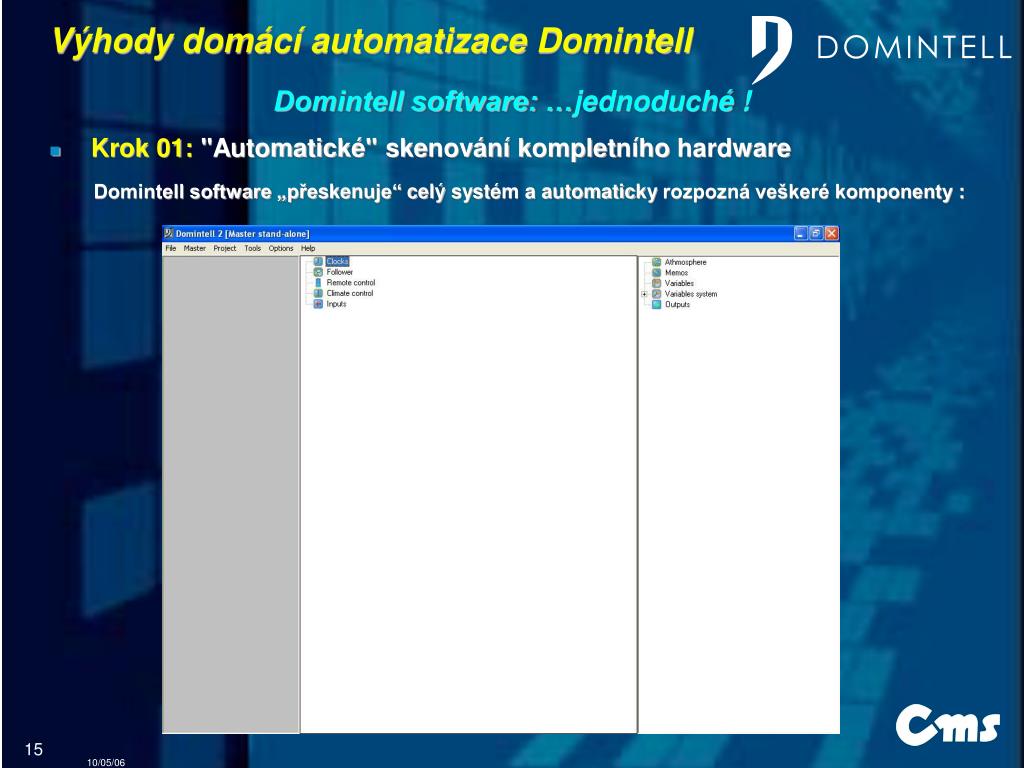
Task: Restore down the Domintell 2 window
Action: click(816, 233)
